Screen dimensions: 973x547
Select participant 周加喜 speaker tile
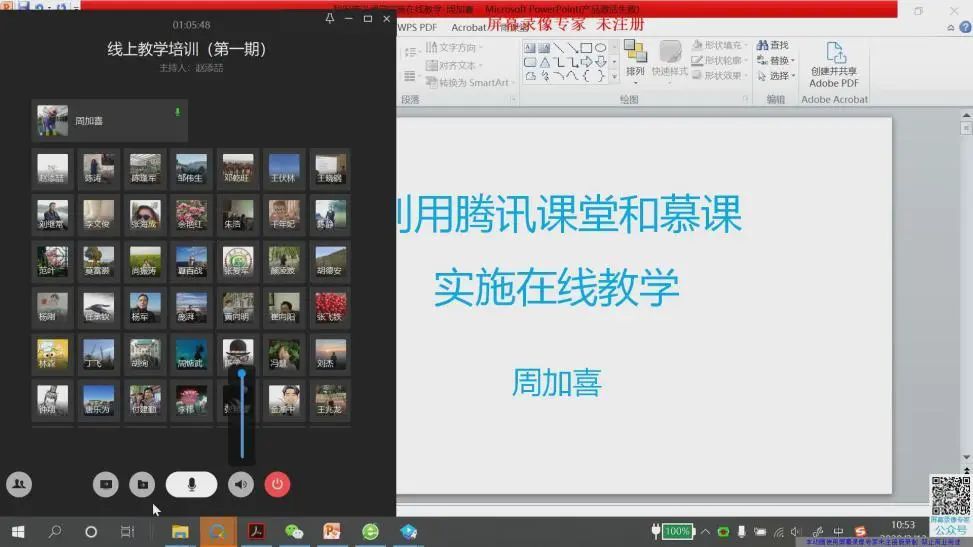coord(109,121)
